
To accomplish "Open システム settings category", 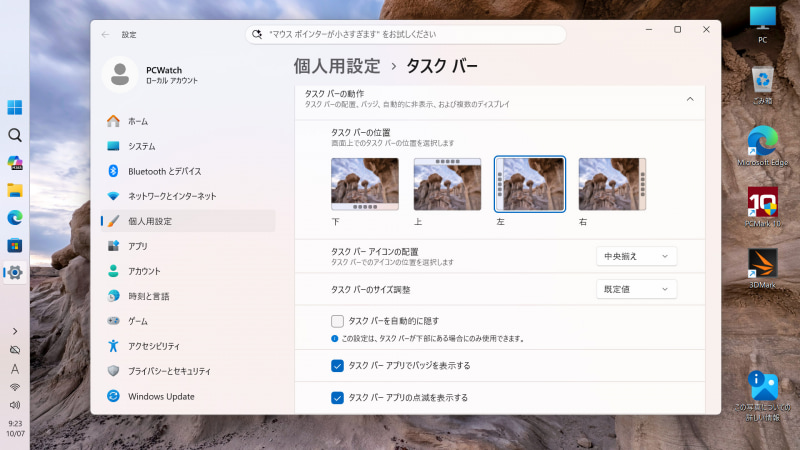I will 188,146.
